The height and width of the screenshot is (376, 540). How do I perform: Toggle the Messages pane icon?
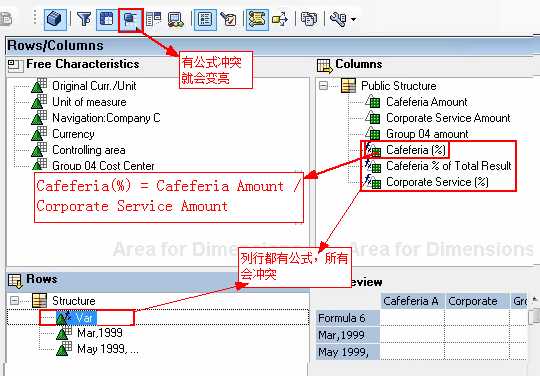pyautogui.click(x=257, y=19)
